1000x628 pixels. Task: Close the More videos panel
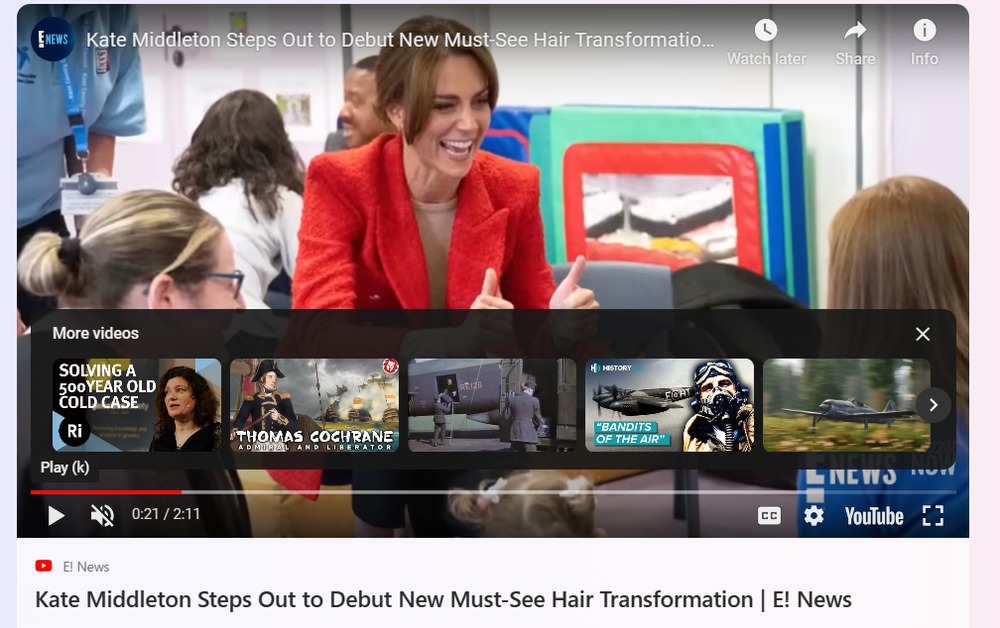tap(922, 334)
